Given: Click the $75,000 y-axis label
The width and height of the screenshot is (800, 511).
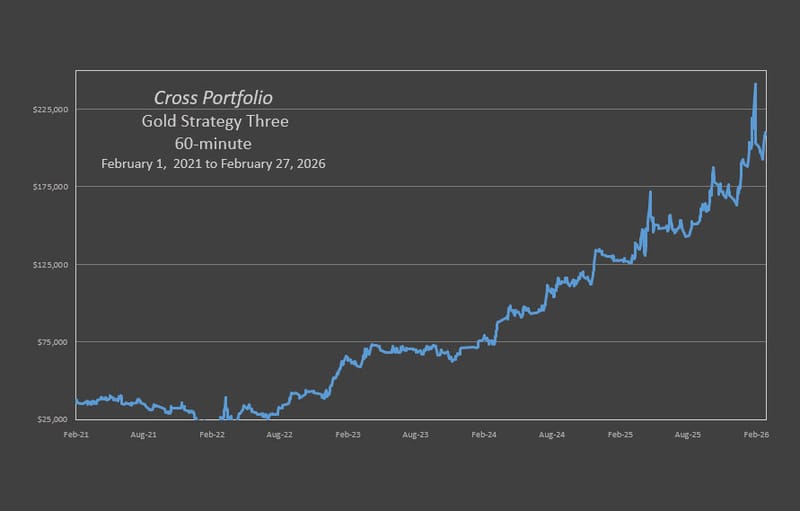Looking at the screenshot, I should [x=51, y=342].
